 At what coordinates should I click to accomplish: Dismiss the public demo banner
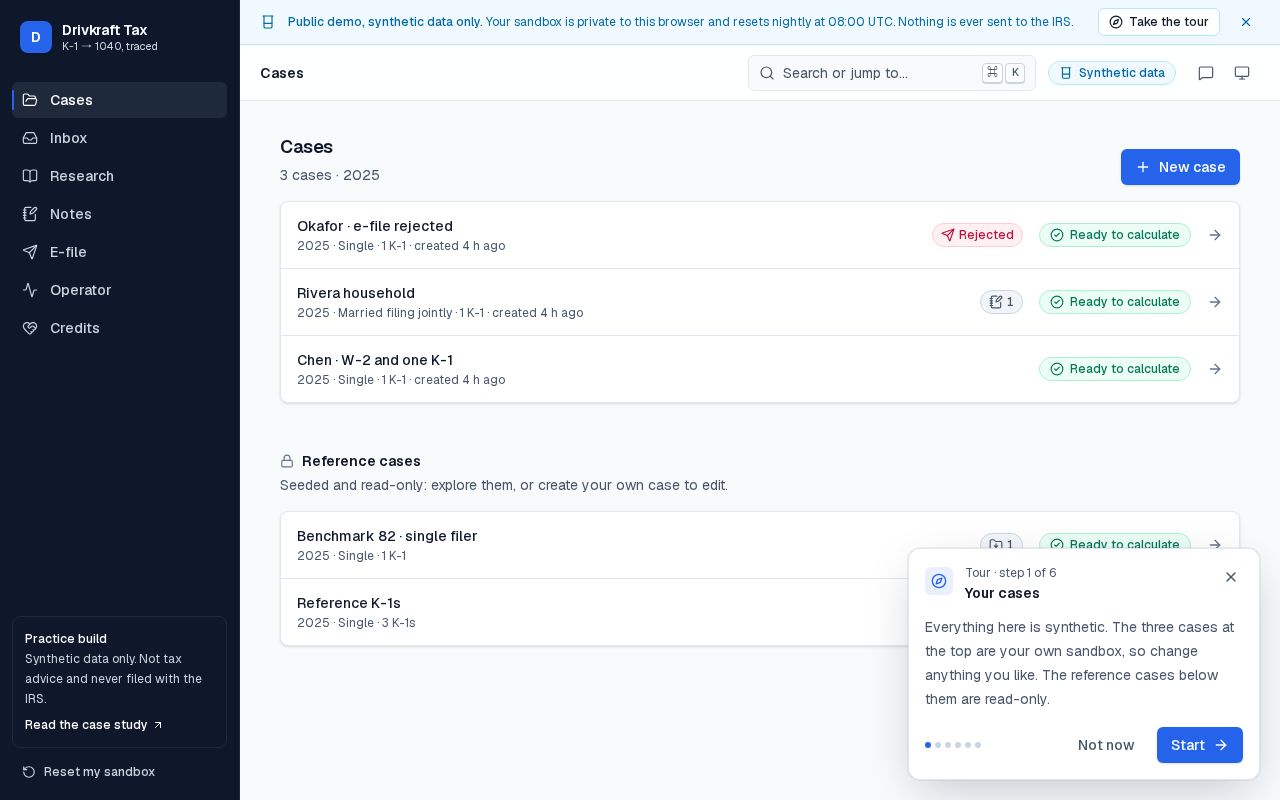1246,22
